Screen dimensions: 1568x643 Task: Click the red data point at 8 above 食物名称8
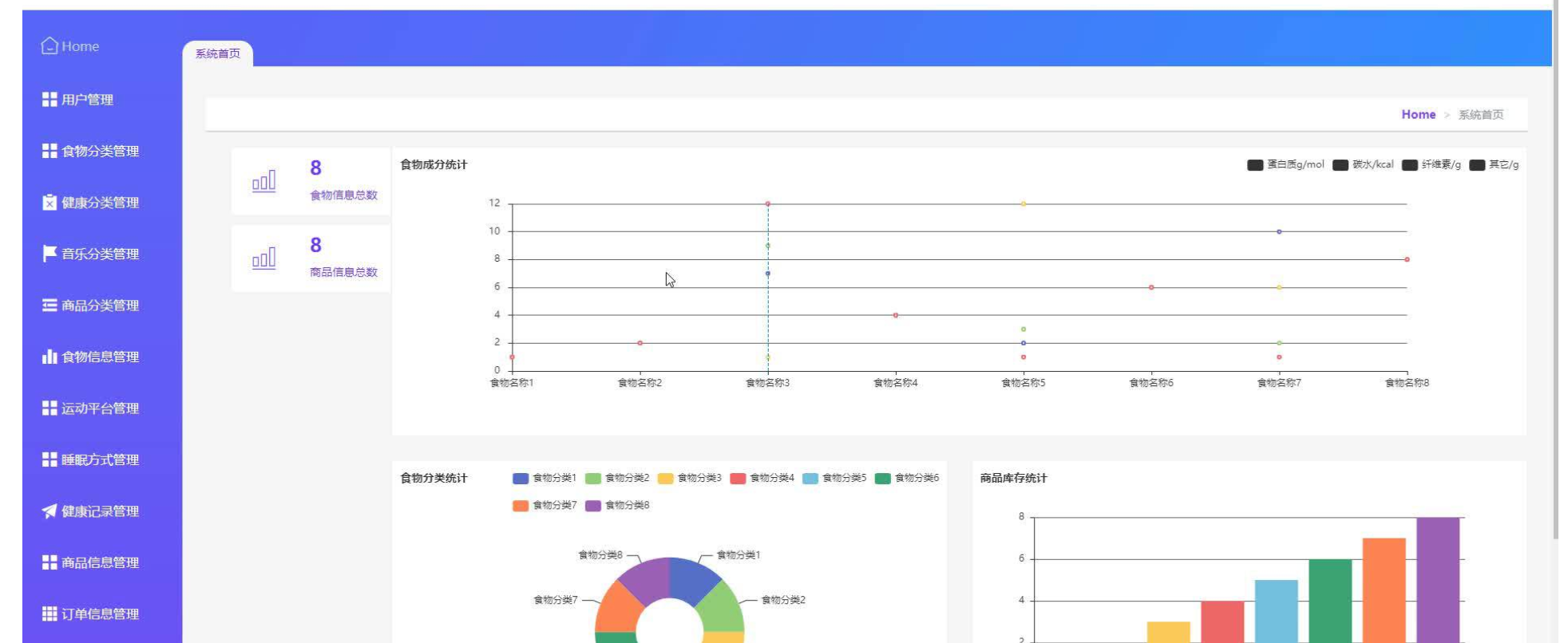(x=1407, y=259)
